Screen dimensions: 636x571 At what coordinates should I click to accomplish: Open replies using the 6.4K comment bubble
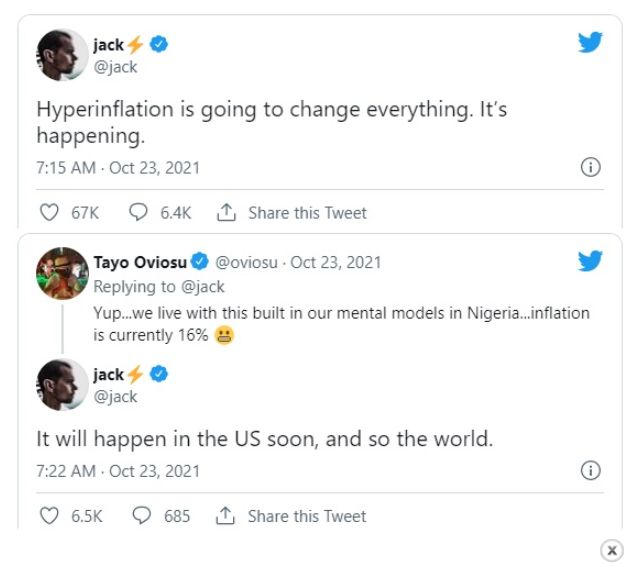(x=139, y=212)
